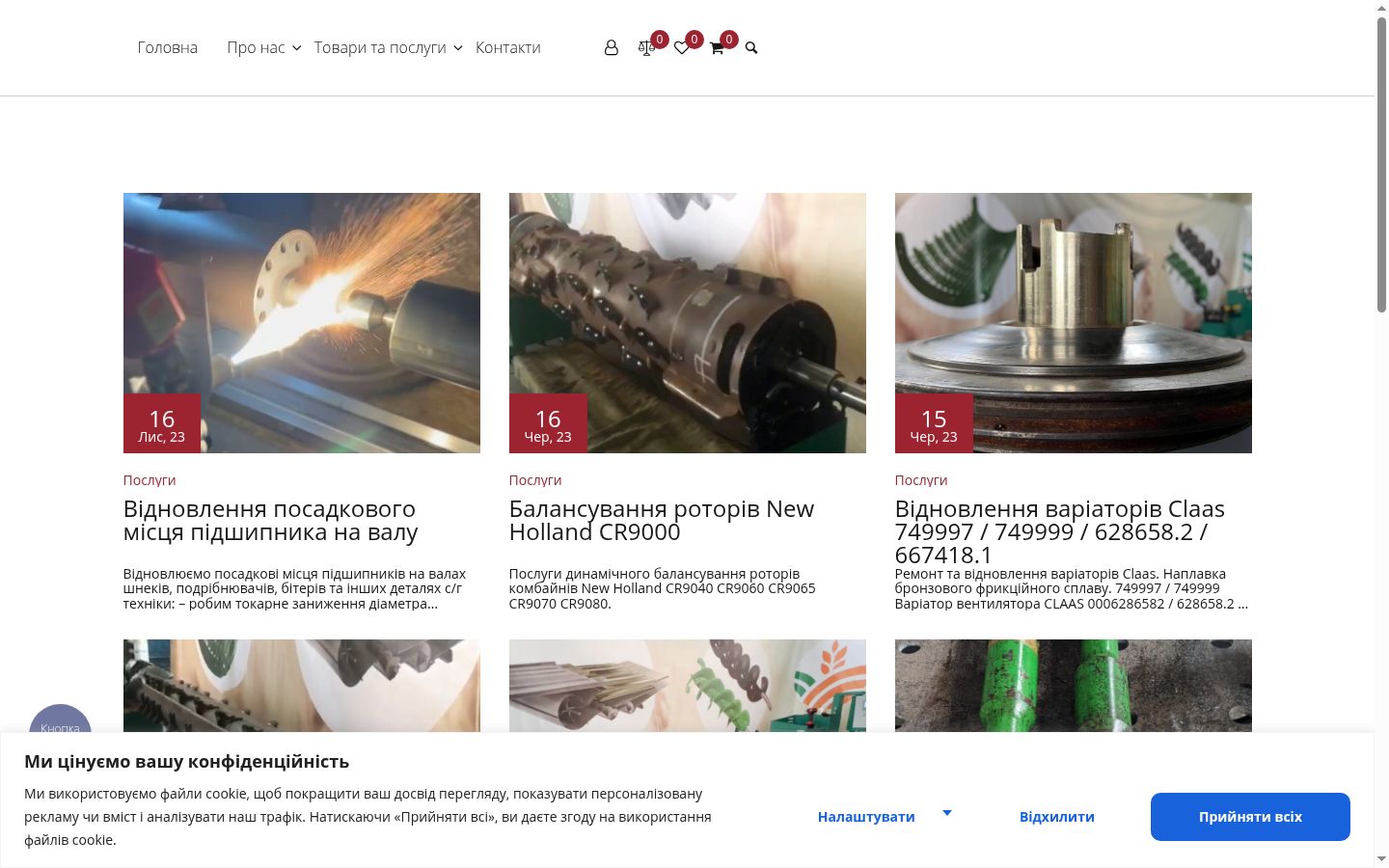Go to the Головна menu item

point(167,47)
